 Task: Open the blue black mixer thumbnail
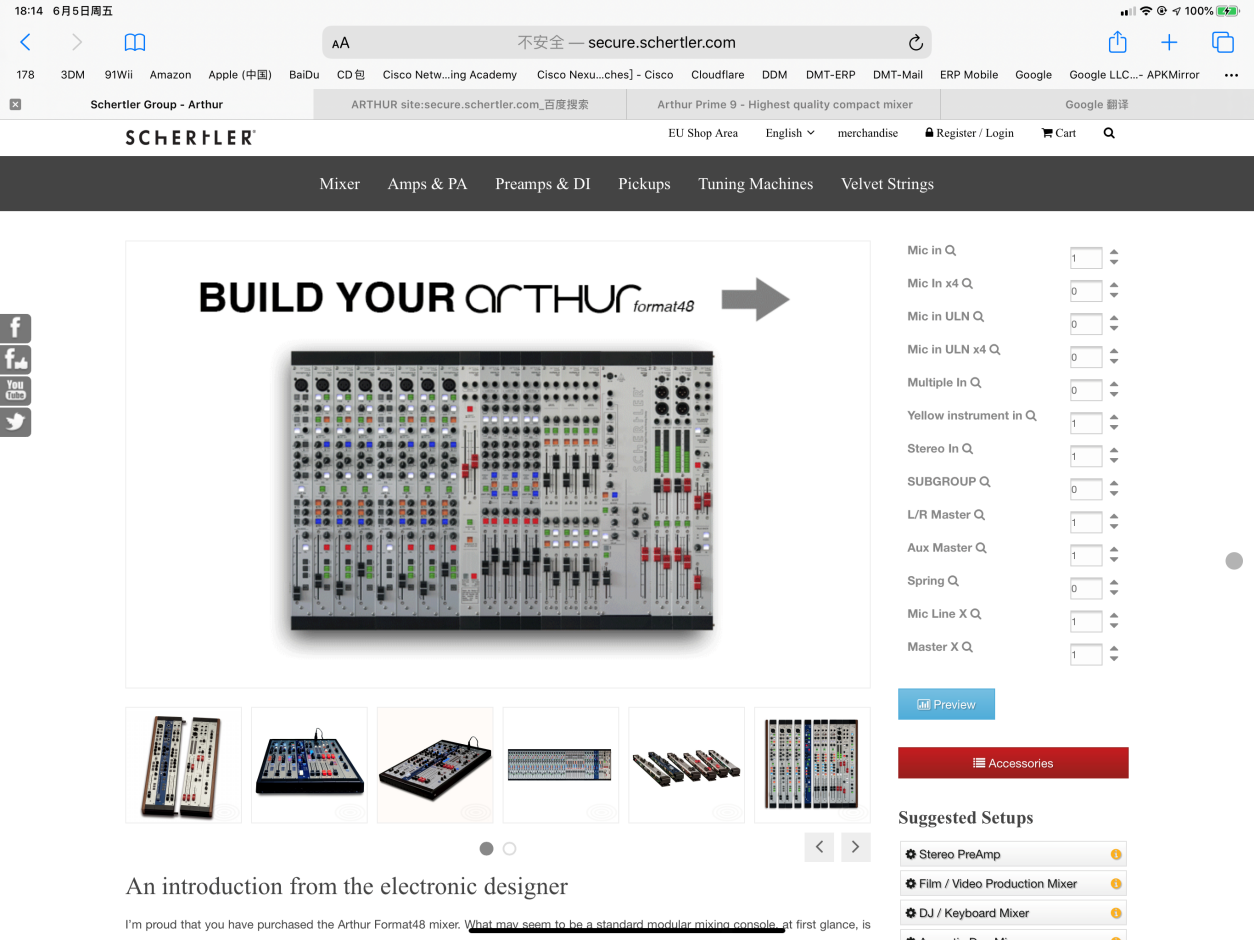click(x=309, y=765)
